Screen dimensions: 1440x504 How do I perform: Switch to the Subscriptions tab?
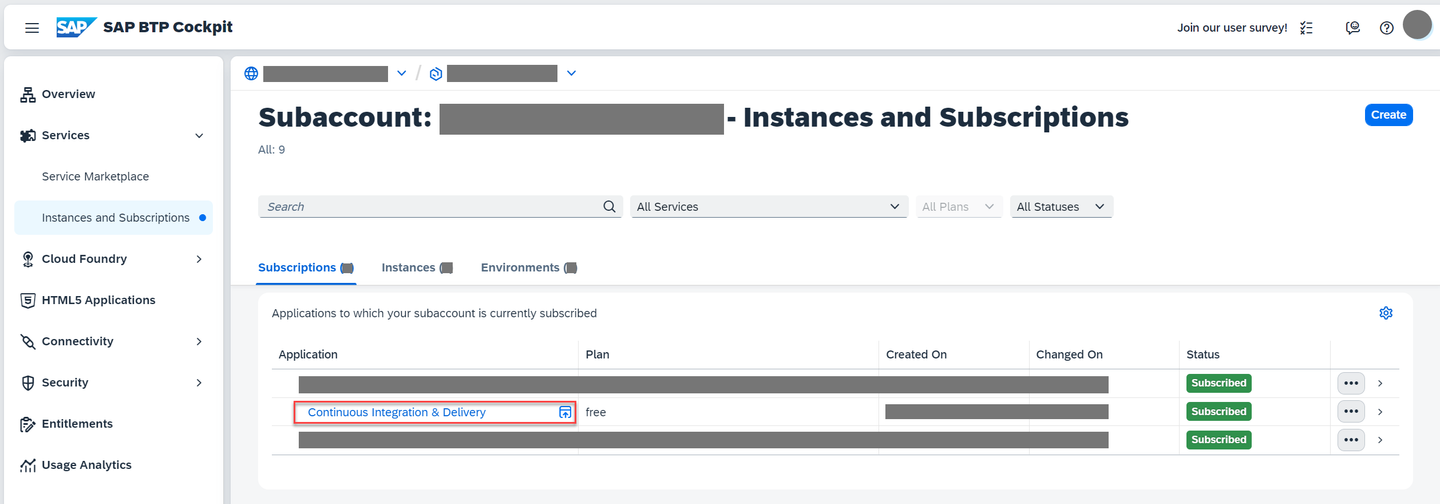306,268
